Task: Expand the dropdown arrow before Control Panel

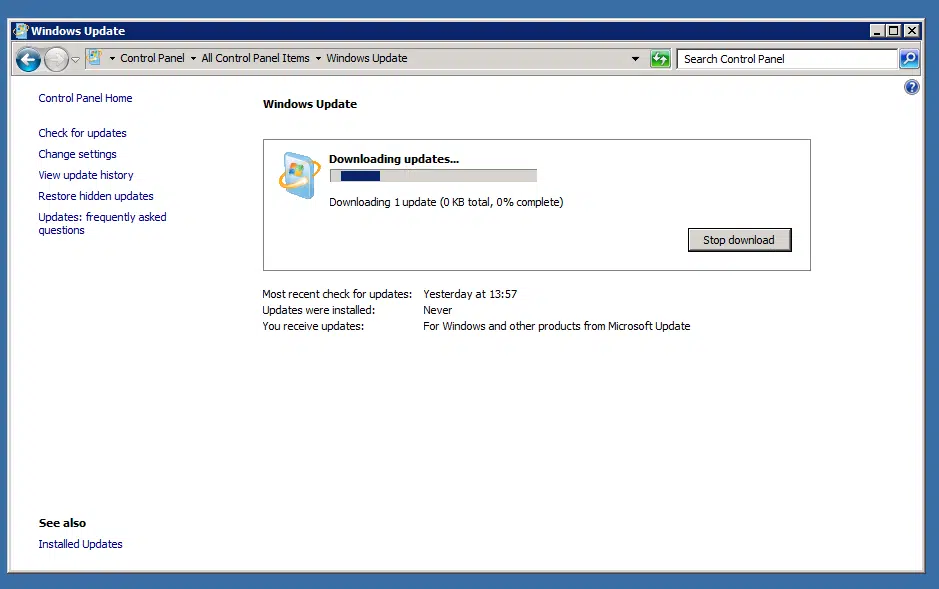Action: coord(112,58)
